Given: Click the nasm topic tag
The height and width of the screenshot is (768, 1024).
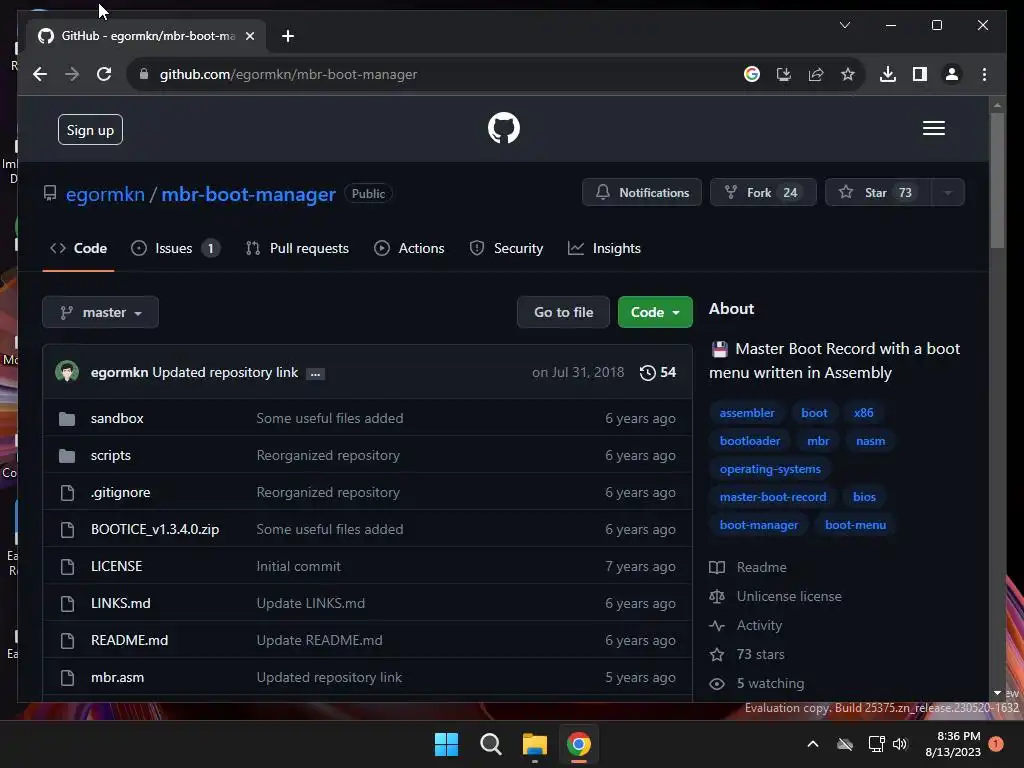Looking at the screenshot, I should pos(871,441).
